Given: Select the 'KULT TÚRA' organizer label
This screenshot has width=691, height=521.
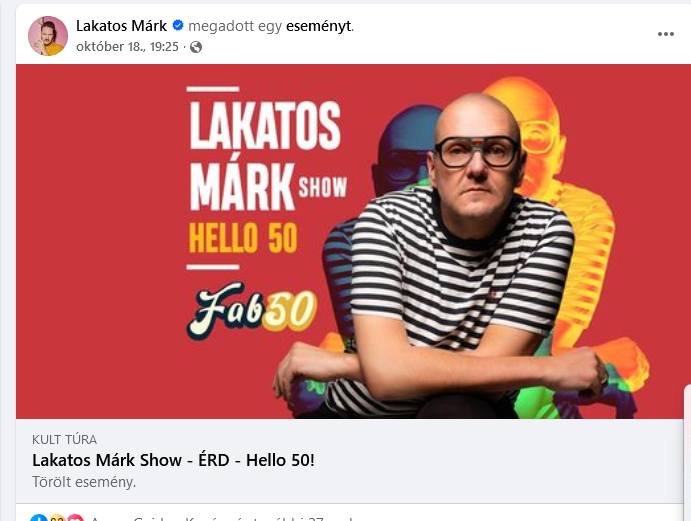Looking at the screenshot, I should [x=64, y=439].
